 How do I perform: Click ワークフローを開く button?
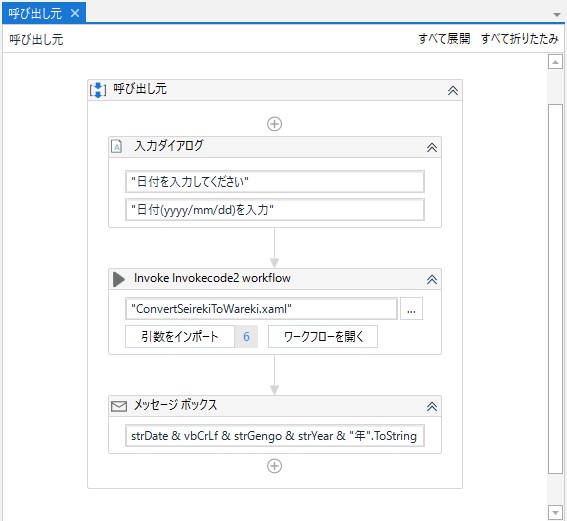(x=323, y=337)
